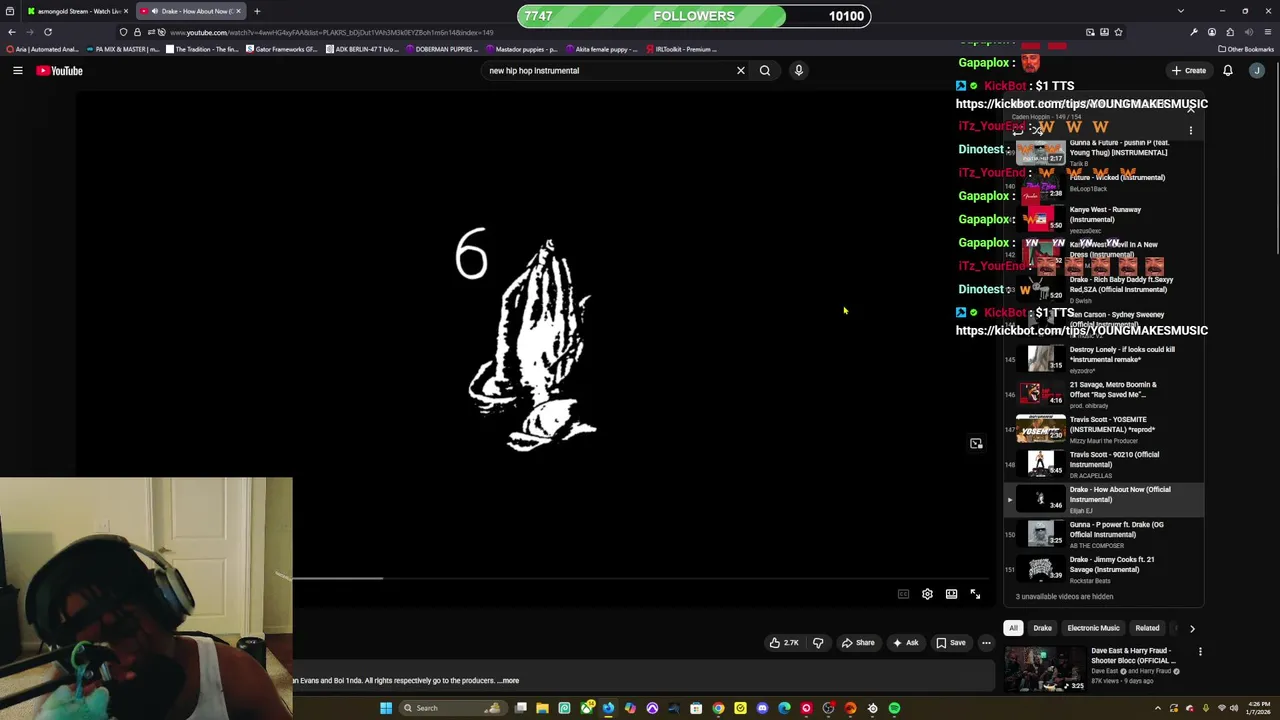Open Dave East & Harry Fraud video thumbnail
The width and height of the screenshot is (1280, 720).
click(x=1045, y=669)
